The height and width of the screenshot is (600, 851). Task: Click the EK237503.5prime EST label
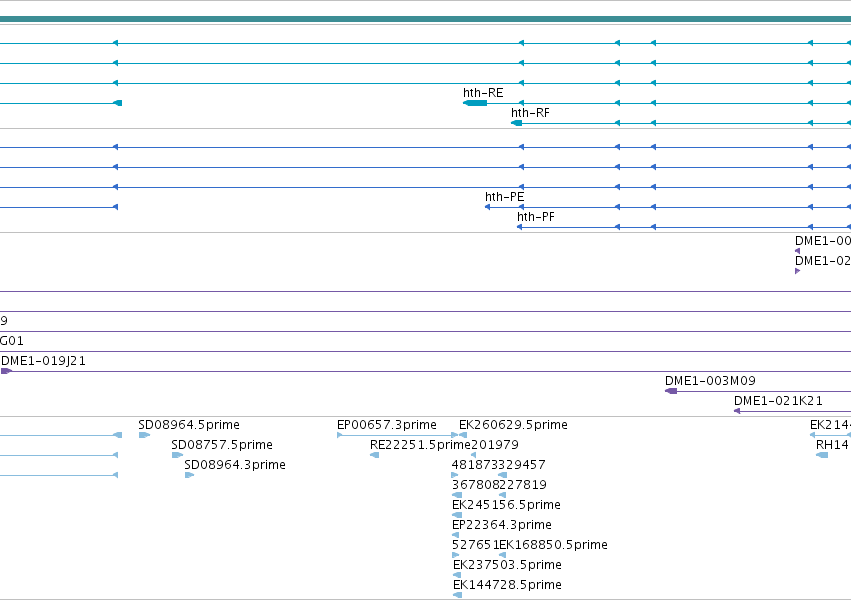click(507, 565)
